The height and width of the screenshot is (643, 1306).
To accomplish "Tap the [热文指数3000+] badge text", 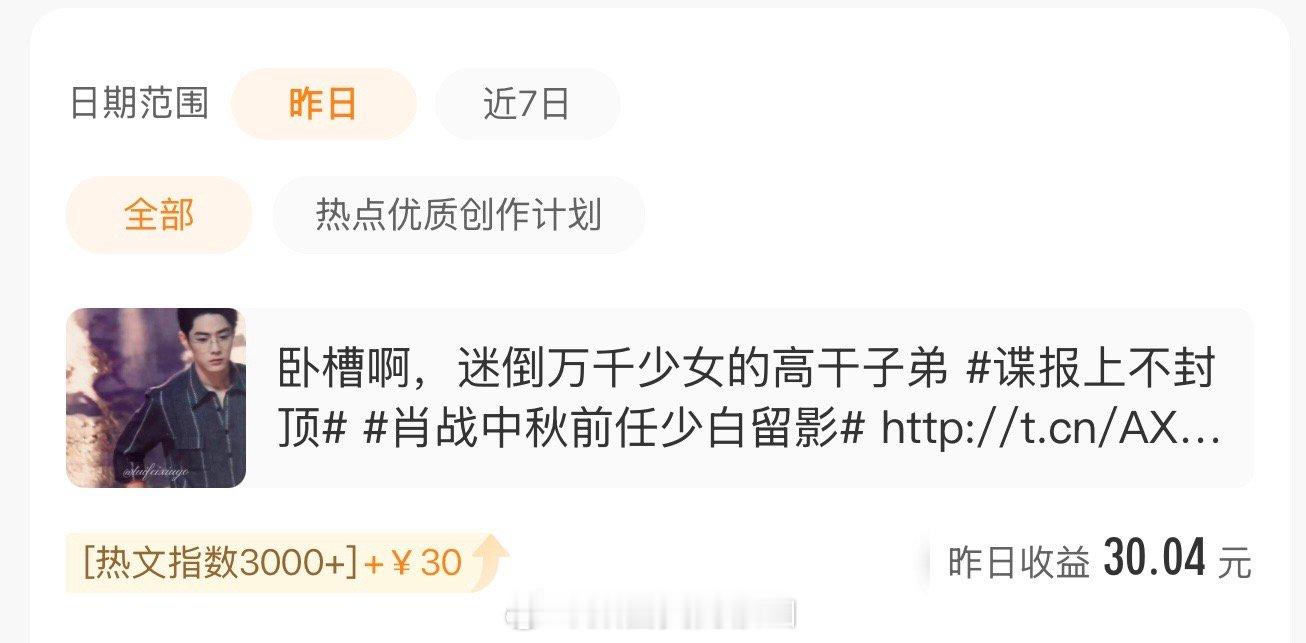I will click(220, 564).
